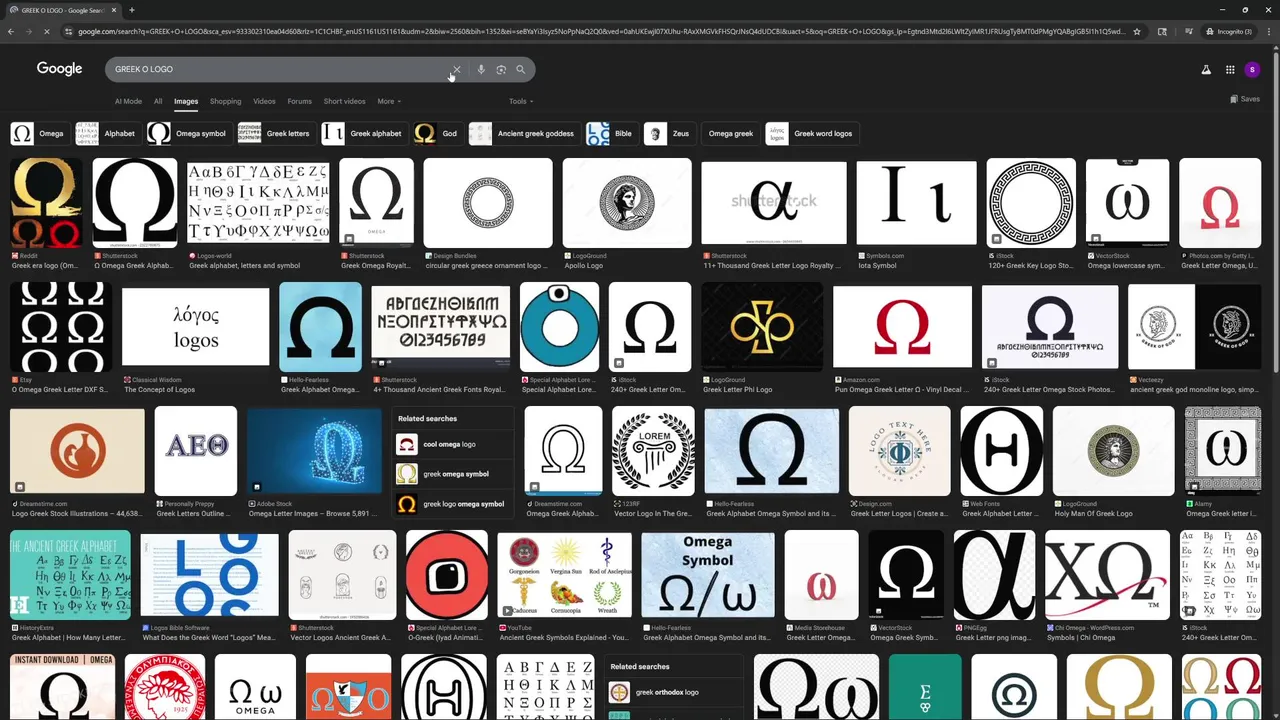Open related search greek orthodox logo

click(674, 692)
